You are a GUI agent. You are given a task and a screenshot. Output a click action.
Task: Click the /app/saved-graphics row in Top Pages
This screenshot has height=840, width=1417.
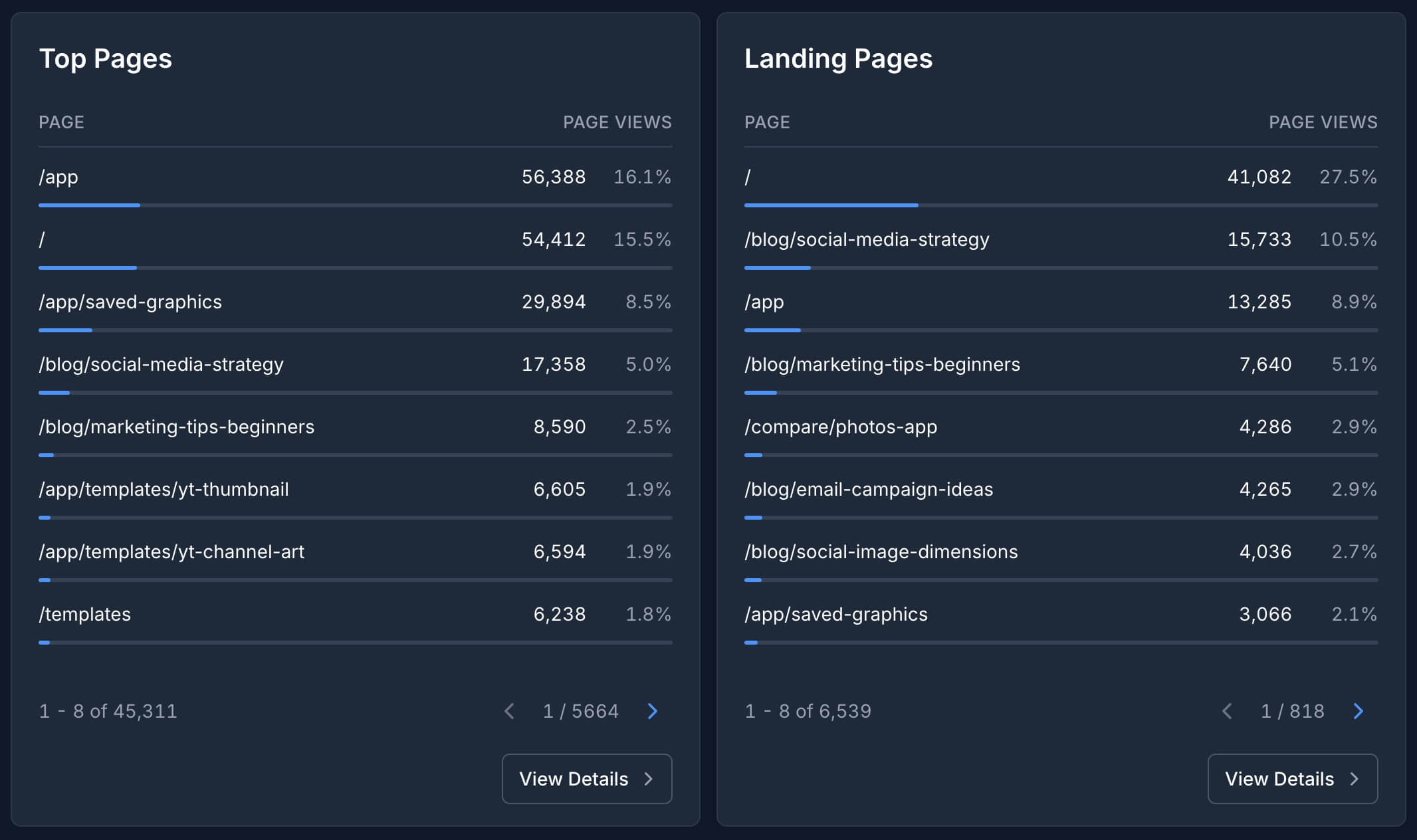coord(130,302)
